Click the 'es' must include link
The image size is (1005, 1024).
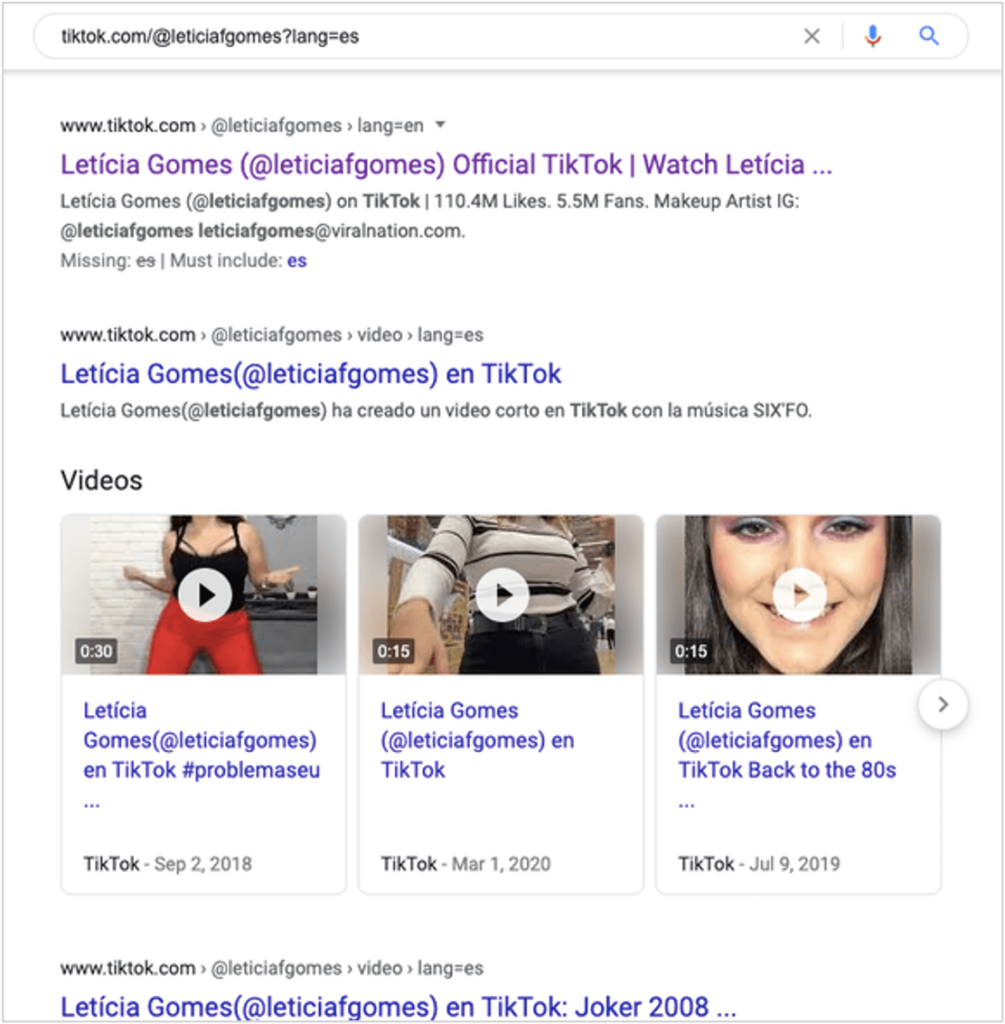pyautogui.click(x=296, y=261)
